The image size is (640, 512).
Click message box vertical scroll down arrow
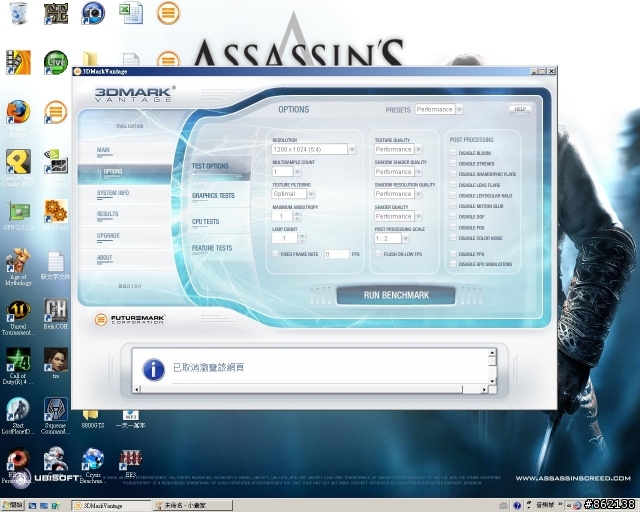coord(492,381)
